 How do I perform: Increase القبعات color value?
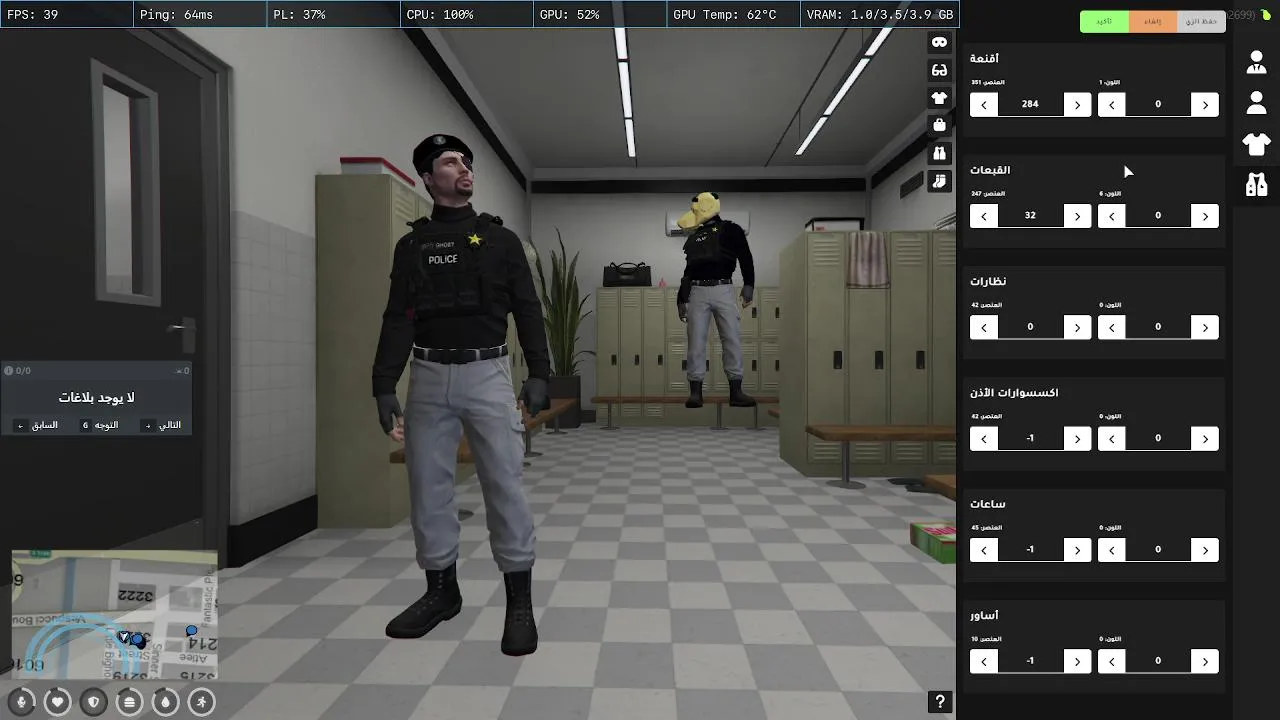(1205, 215)
